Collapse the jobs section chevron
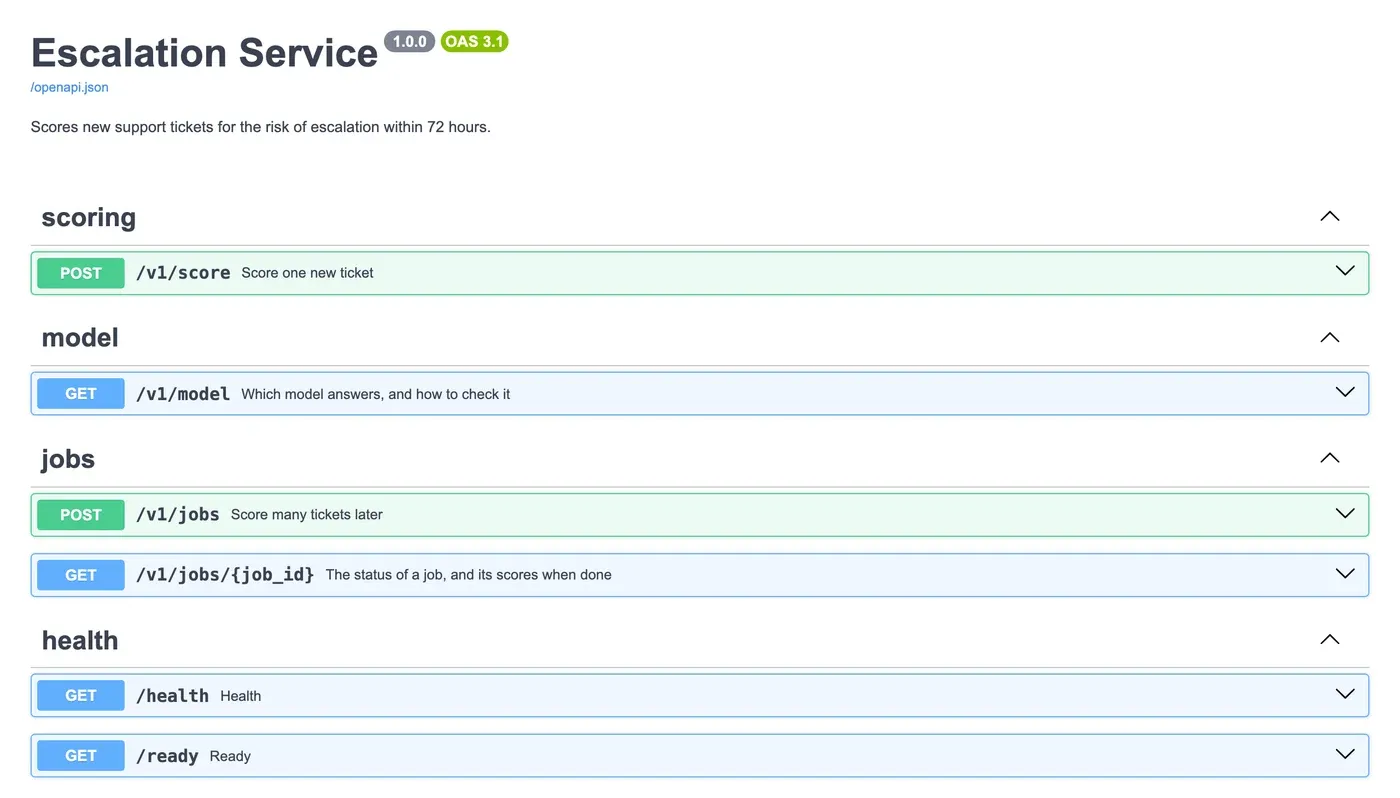 coord(1329,458)
